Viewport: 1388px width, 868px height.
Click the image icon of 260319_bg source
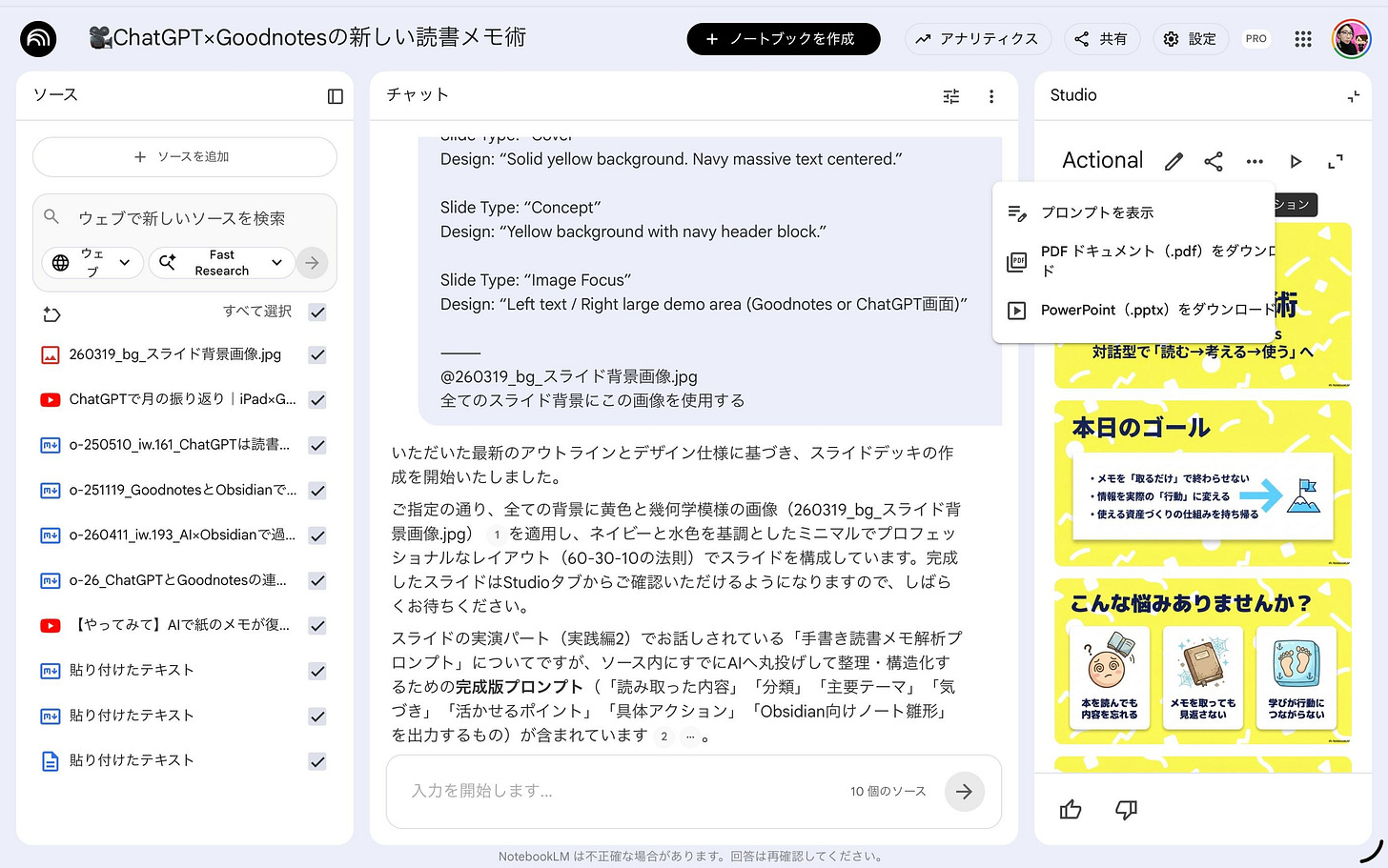(x=51, y=355)
